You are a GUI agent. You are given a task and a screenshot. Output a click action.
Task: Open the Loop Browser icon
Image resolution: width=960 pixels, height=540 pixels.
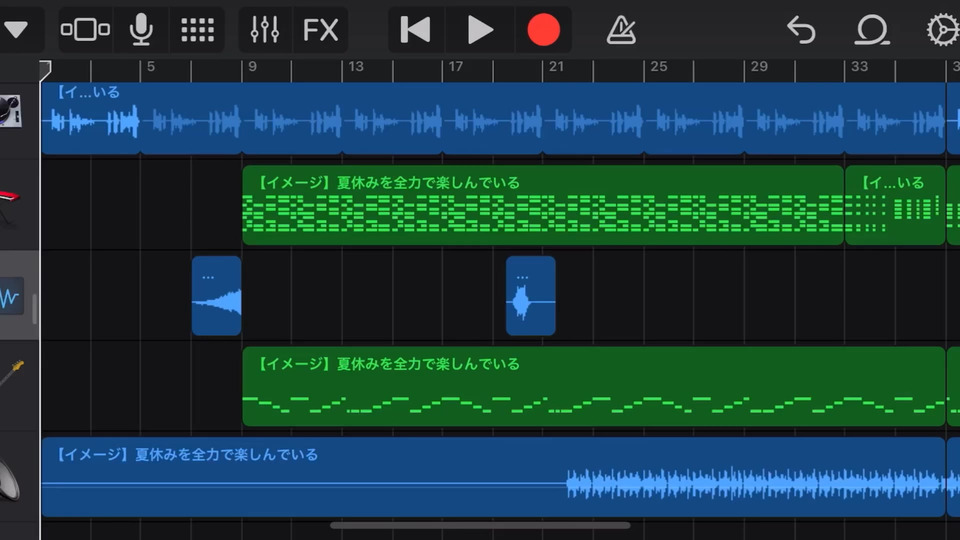tap(871, 29)
